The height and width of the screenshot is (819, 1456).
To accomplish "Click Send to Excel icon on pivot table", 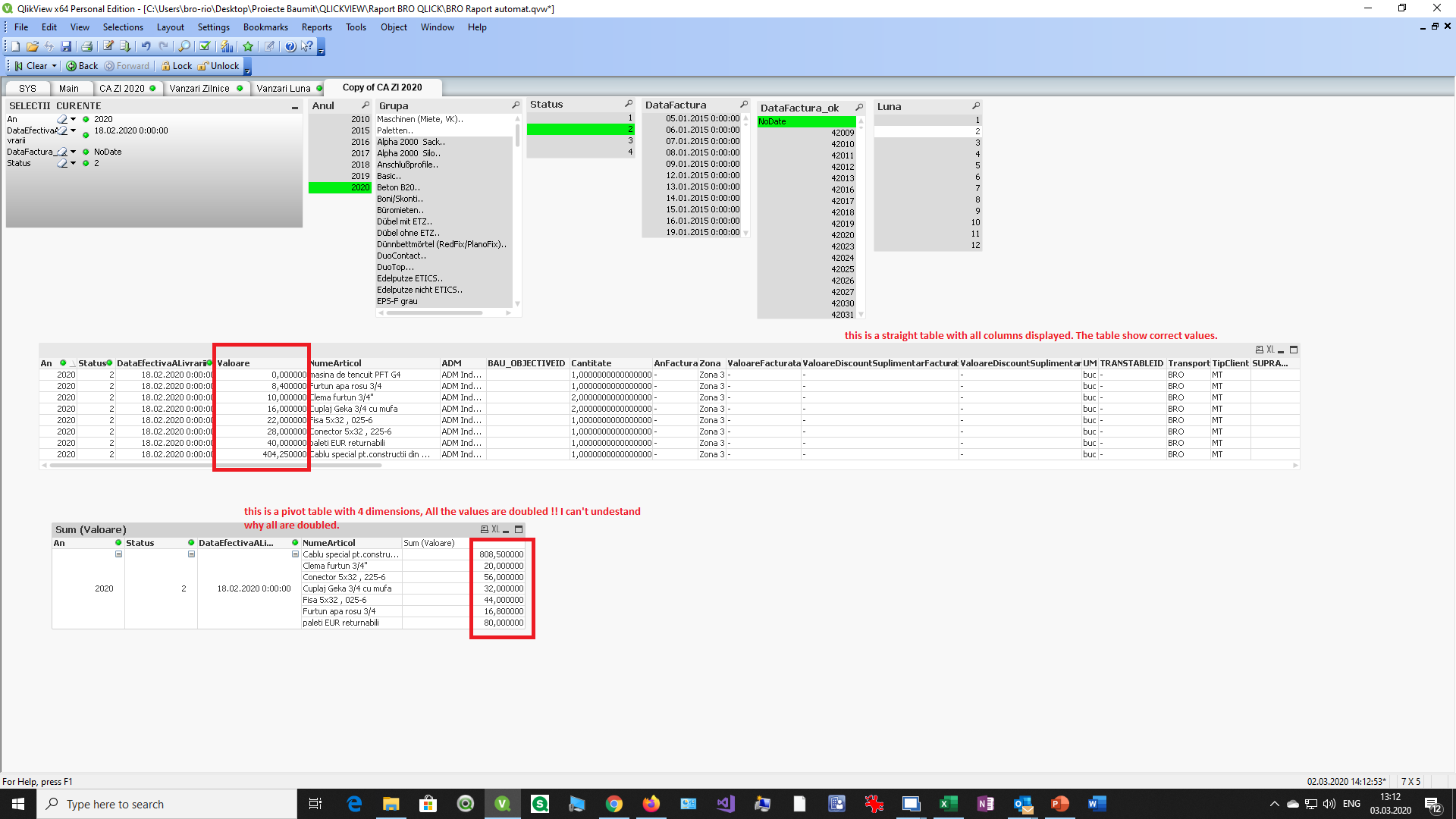I will pos(495,529).
